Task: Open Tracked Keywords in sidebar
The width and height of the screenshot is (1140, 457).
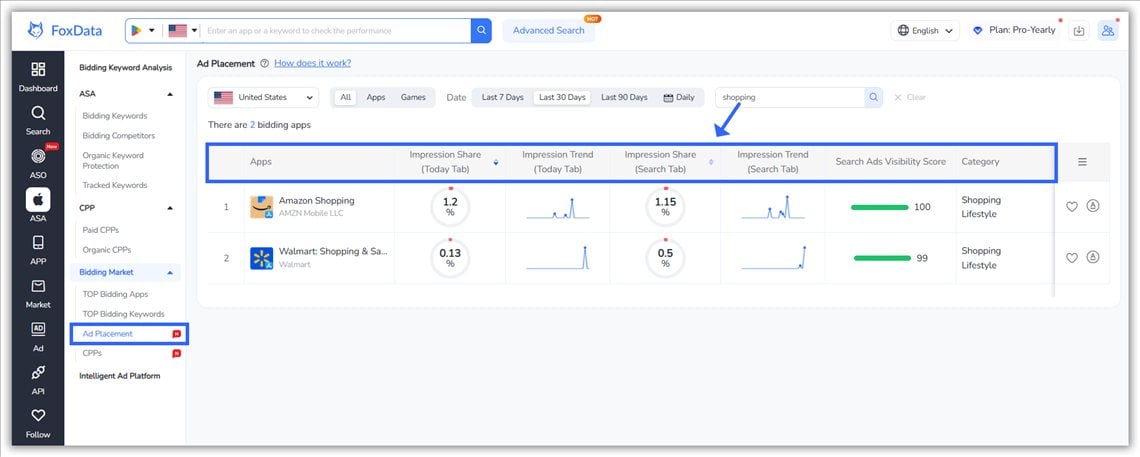Action: 115,185
